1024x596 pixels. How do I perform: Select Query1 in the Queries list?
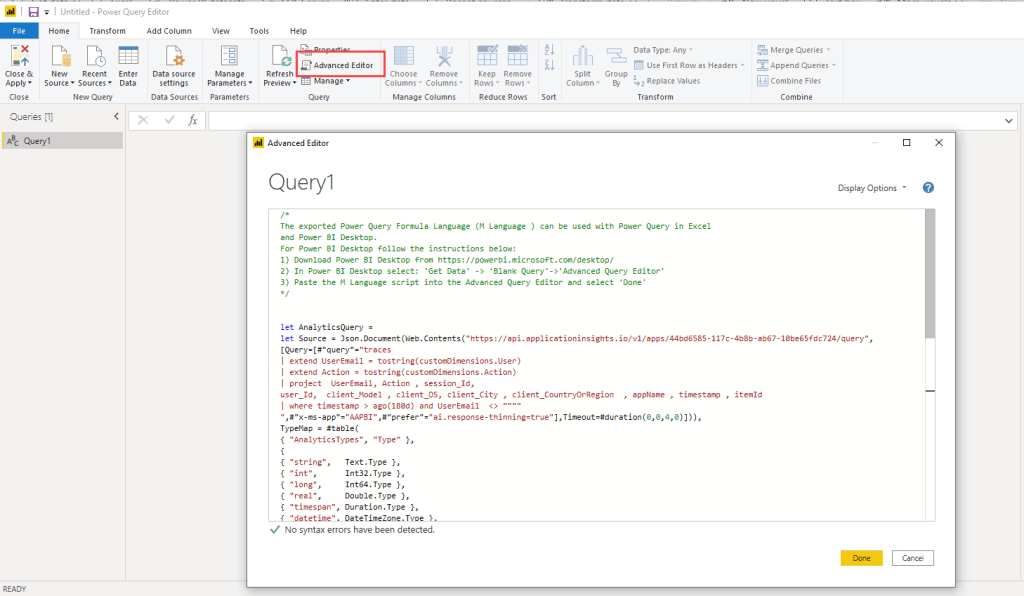pos(38,141)
